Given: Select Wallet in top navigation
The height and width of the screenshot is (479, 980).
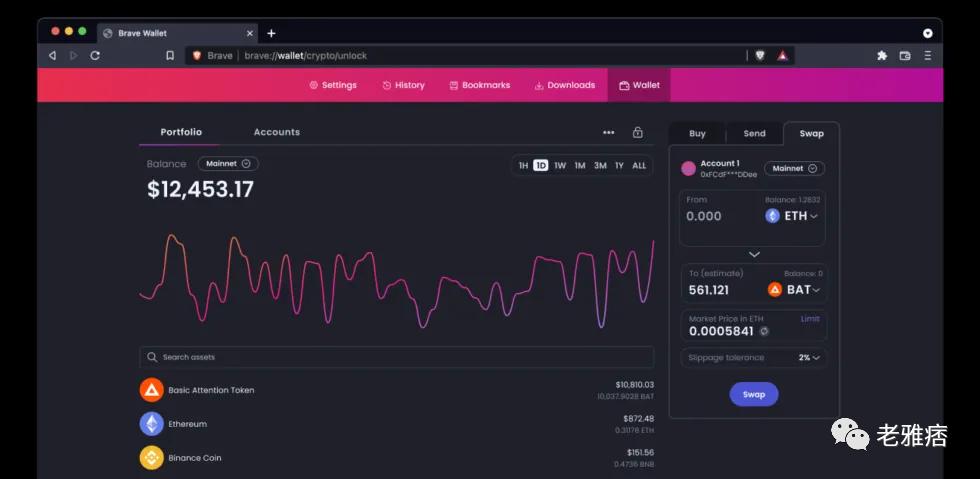Looking at the screenshot, I should 639,85.
